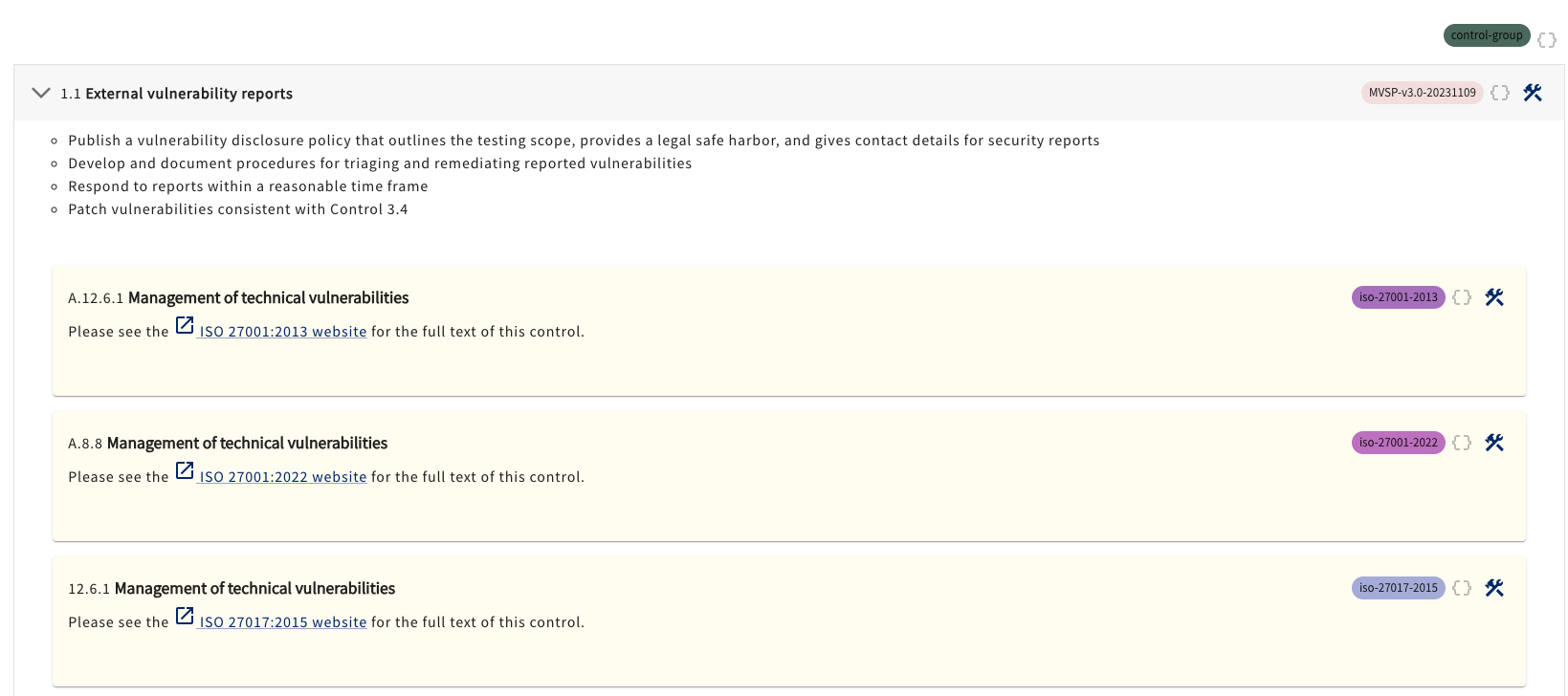The height and width of the screenshot is (696, 1568).
Task: Collapse the 1.1 External vulnerability reports section
Action: [x=41, y=93]
